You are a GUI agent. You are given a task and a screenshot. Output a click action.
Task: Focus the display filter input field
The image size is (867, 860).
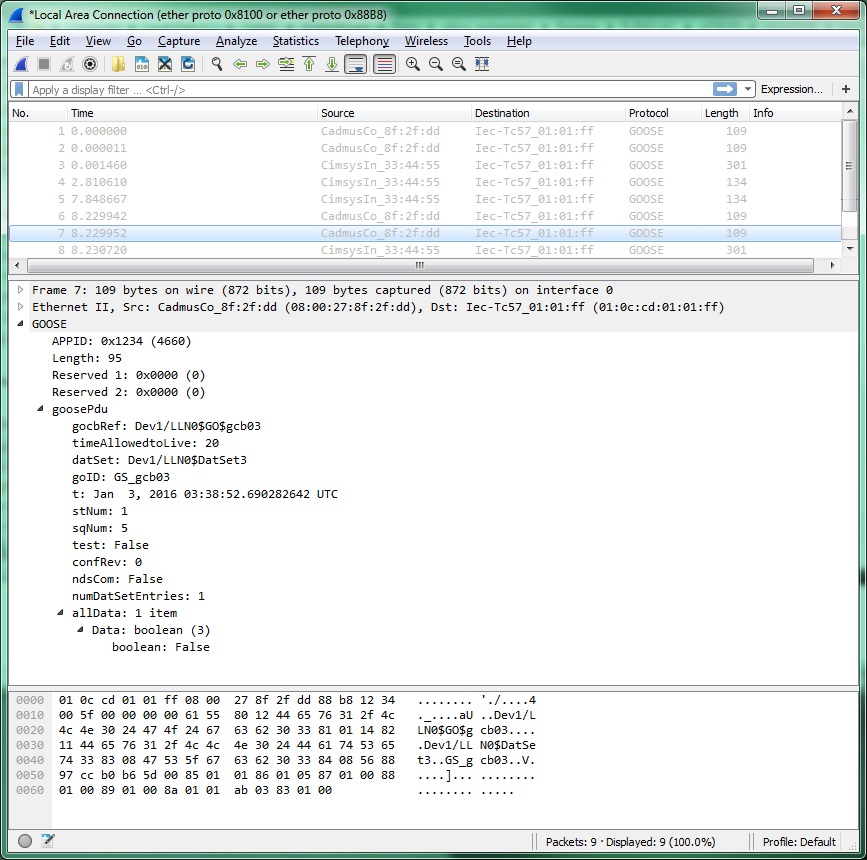coord(369,90)
